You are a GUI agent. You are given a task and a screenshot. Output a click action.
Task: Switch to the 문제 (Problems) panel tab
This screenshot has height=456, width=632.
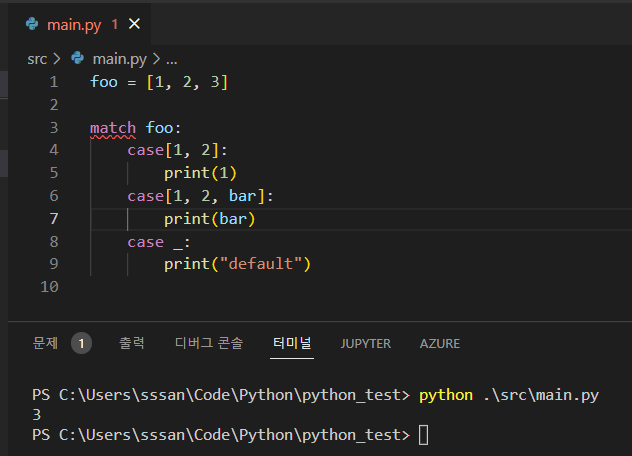click(45, 343)
